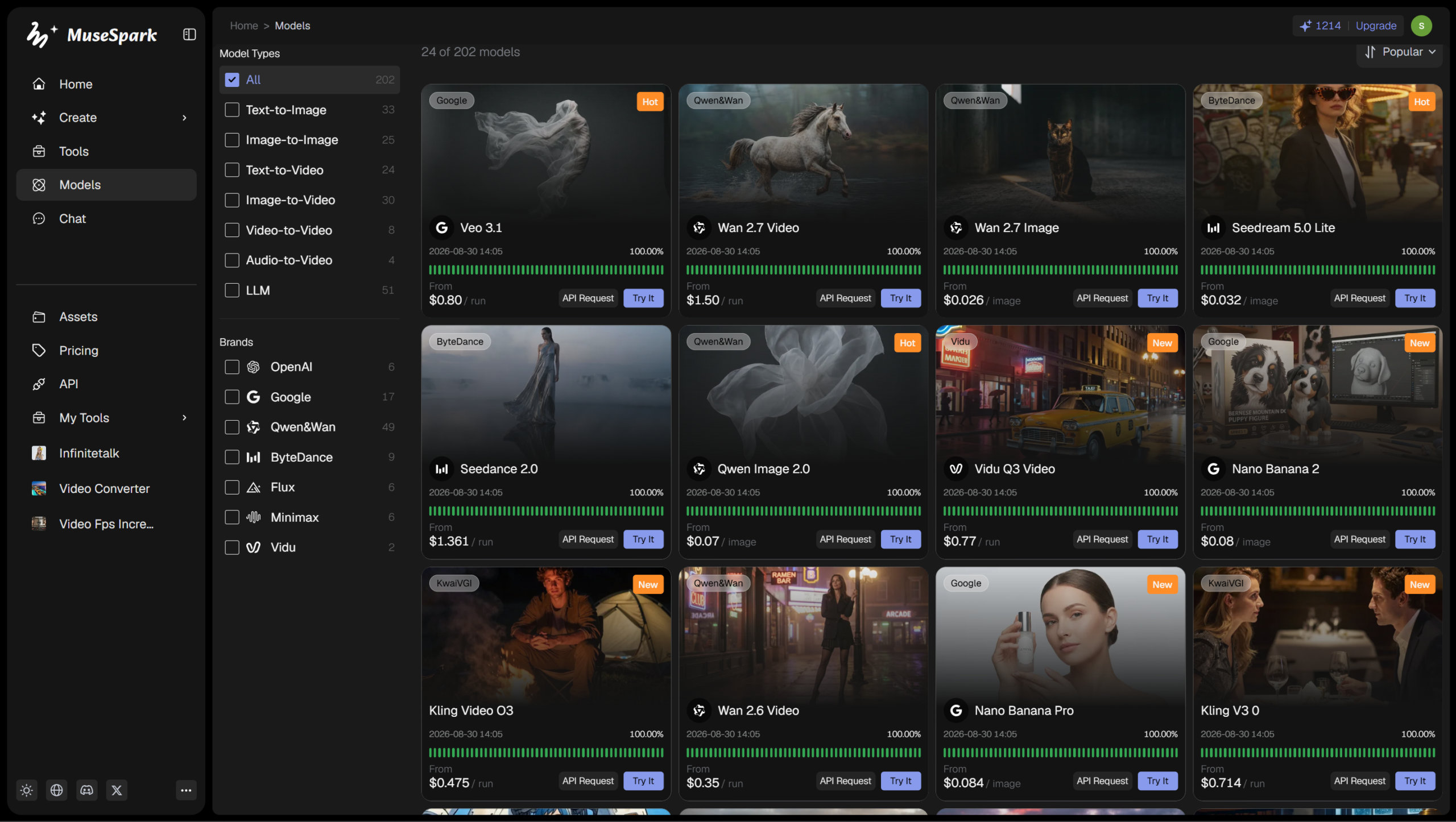Open Infinitetalk thumbnail icon

tap(39, 453)
